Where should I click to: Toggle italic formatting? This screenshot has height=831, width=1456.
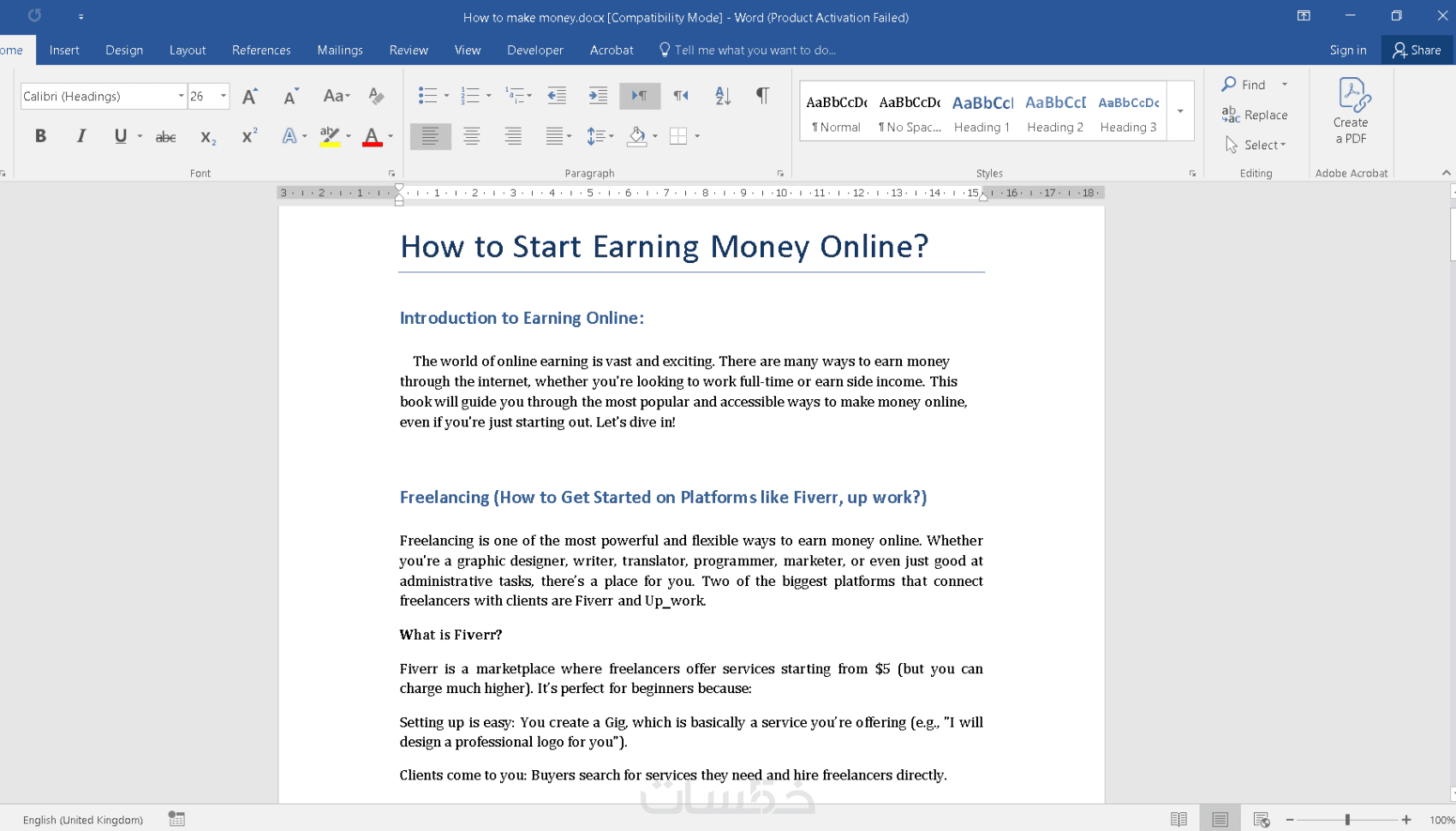(81, 136)
